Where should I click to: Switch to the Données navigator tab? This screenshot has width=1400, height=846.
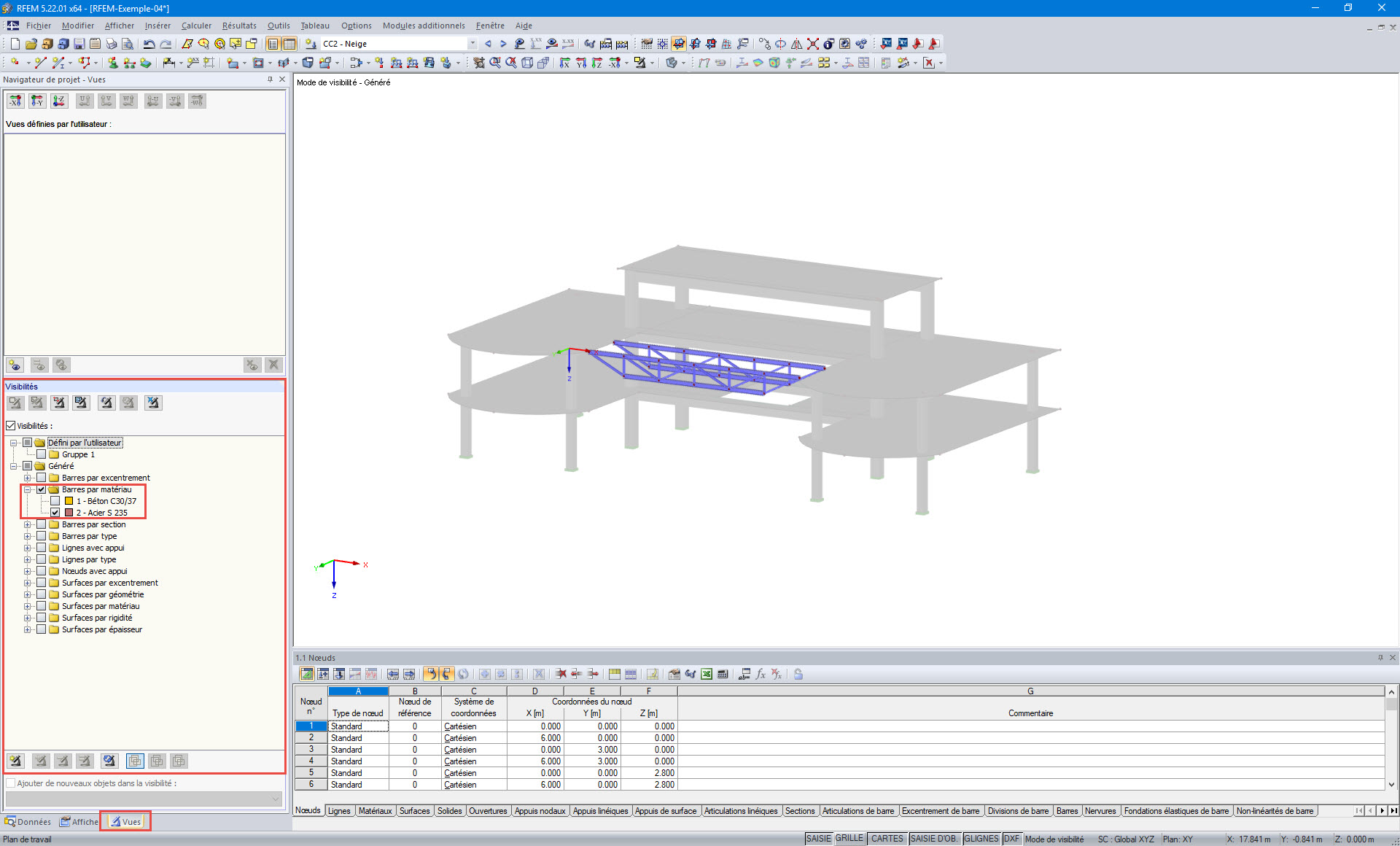point(29,822)
